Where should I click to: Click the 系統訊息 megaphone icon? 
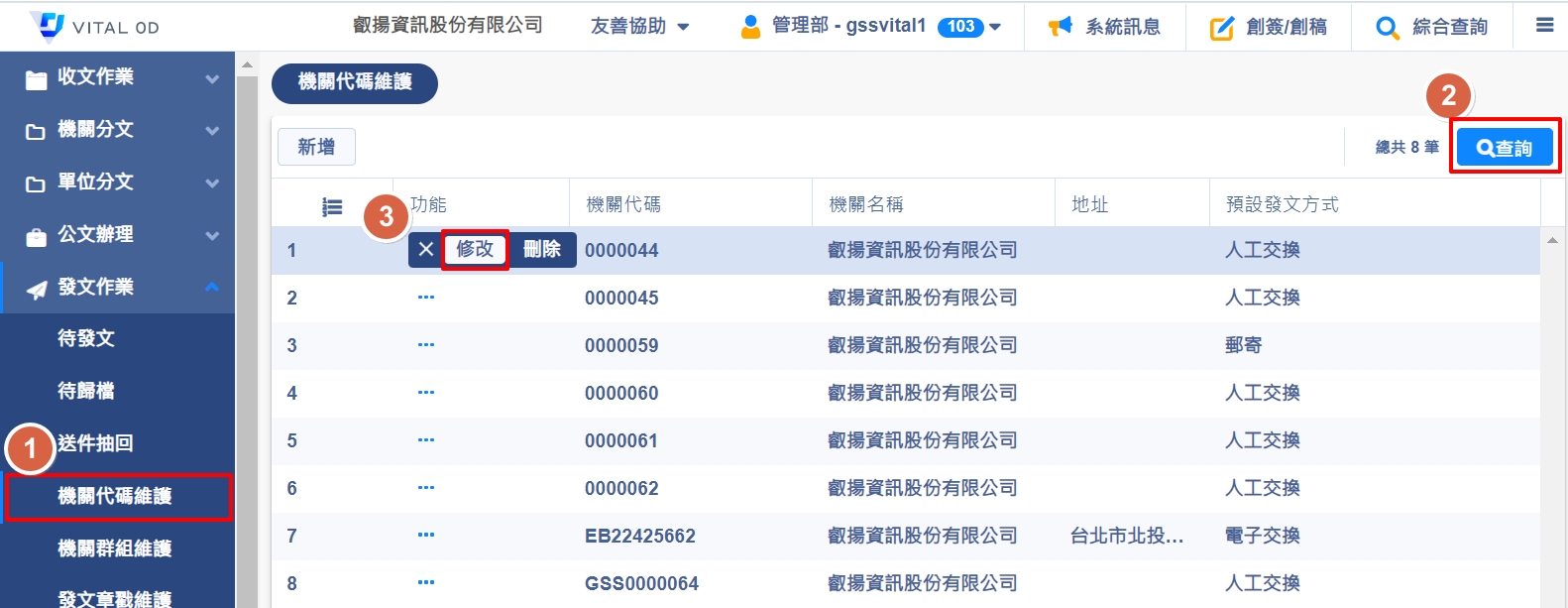[x=1061, y=27]
